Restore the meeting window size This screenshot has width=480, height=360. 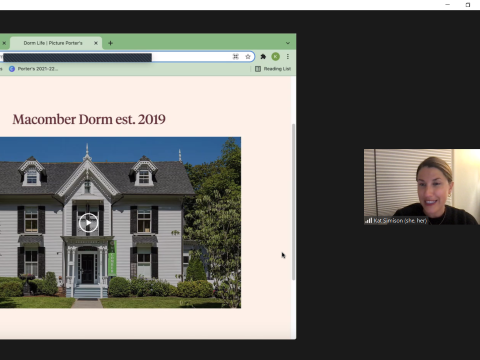click(468, 5)
